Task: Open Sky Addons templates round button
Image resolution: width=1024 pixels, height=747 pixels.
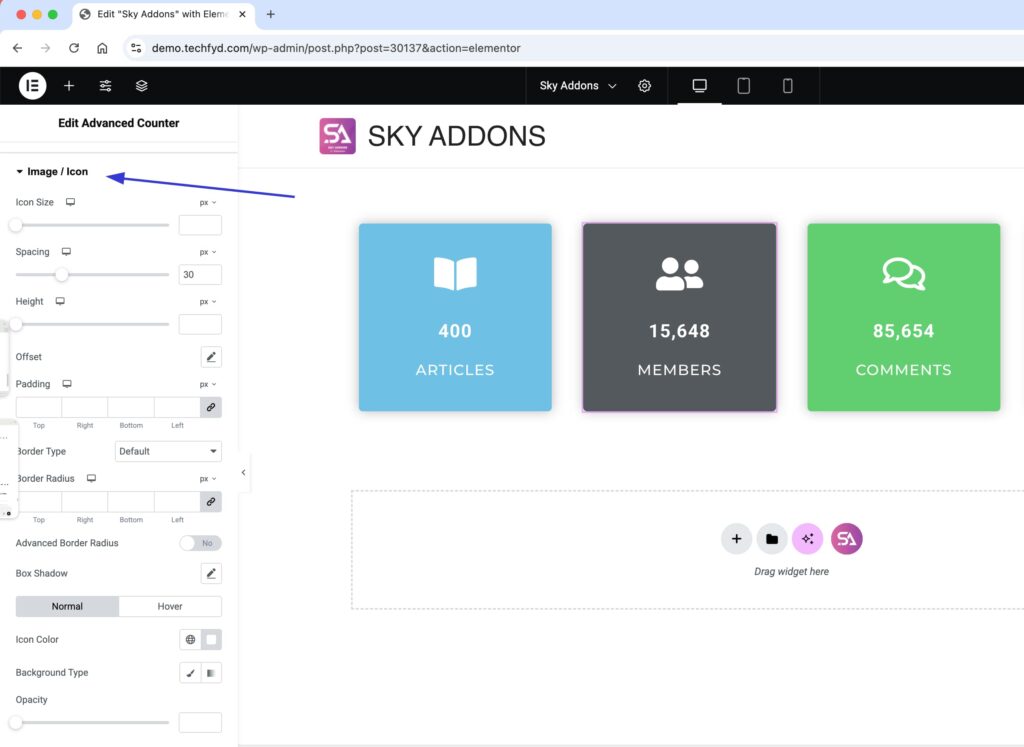Action: coord(846,539)
